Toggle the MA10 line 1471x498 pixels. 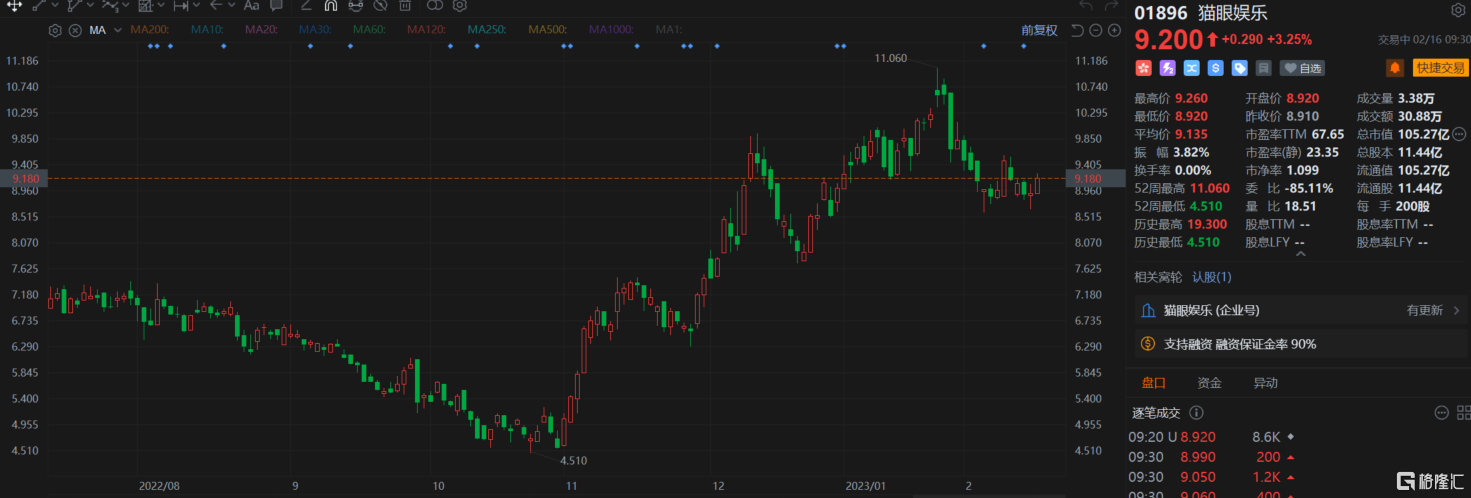(x=207, y=30)
